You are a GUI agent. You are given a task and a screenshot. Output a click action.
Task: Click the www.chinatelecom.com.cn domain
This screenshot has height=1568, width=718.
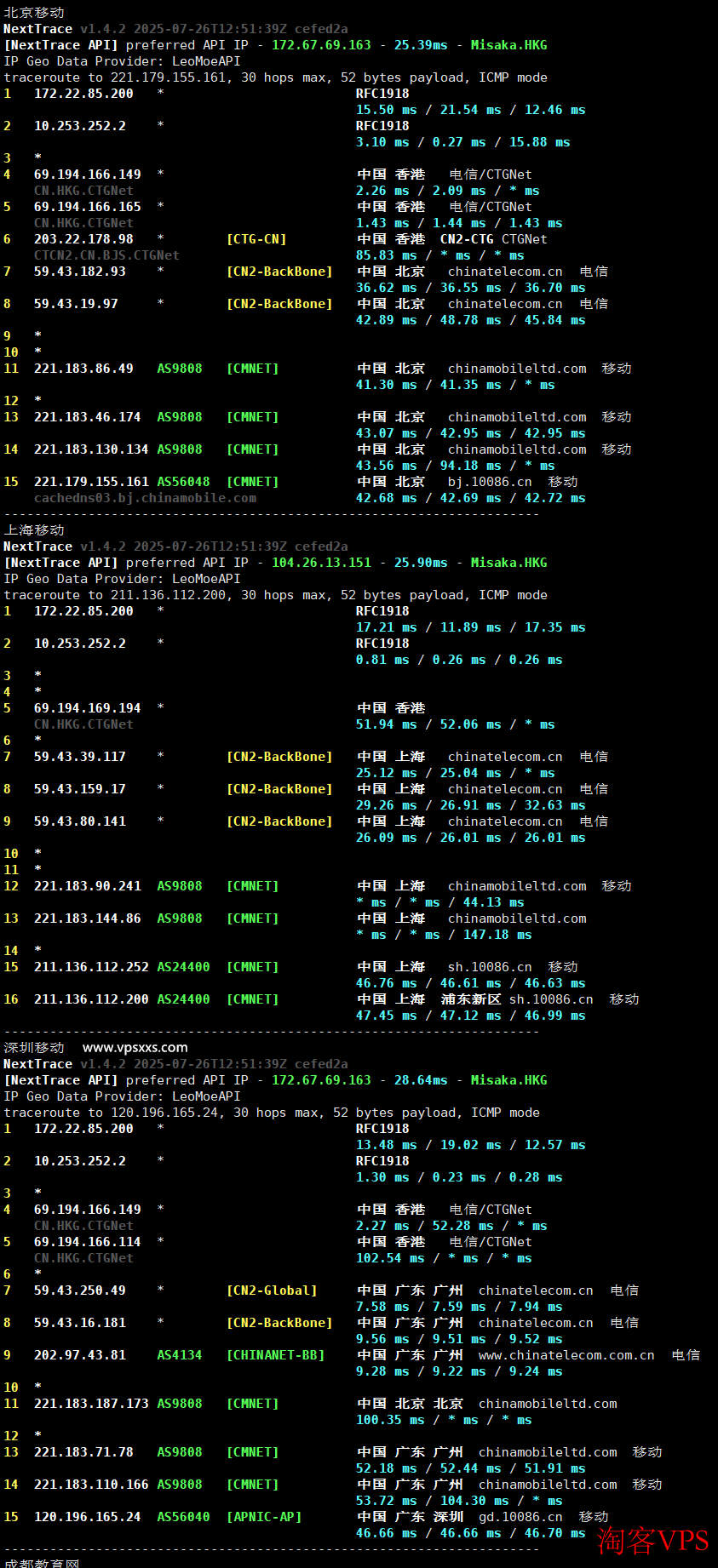pyautogui.click(x=566, y=1355)
